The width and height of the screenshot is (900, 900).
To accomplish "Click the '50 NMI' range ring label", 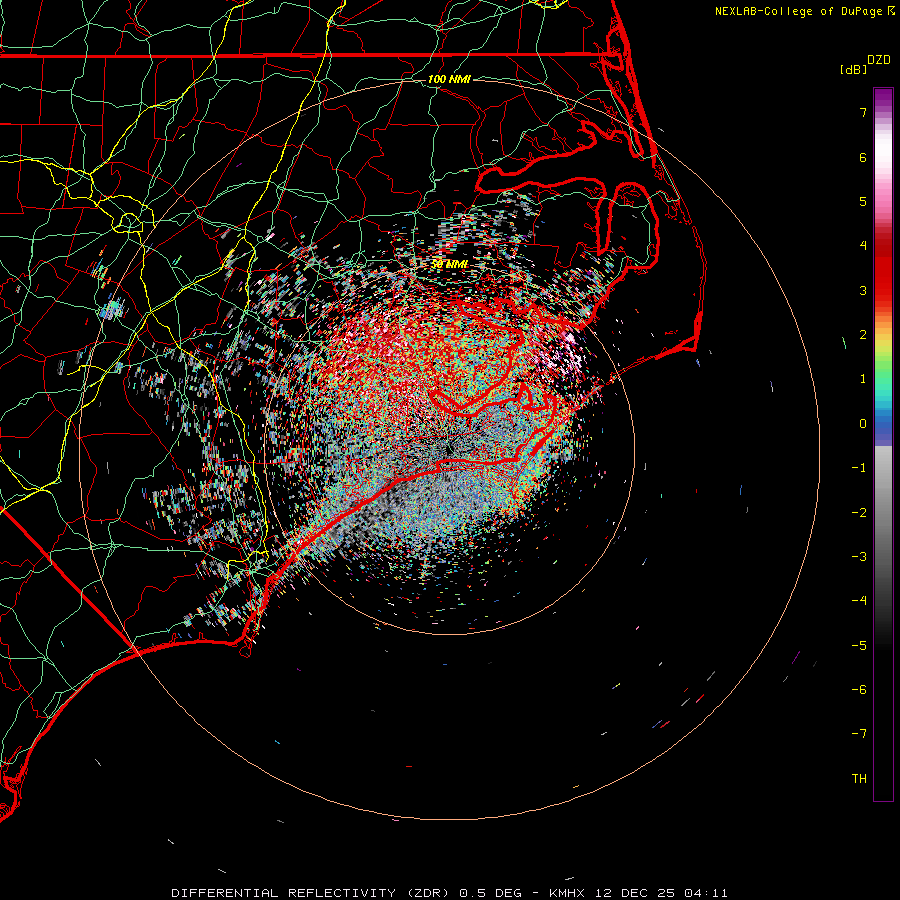I will [x=450, y=264].
